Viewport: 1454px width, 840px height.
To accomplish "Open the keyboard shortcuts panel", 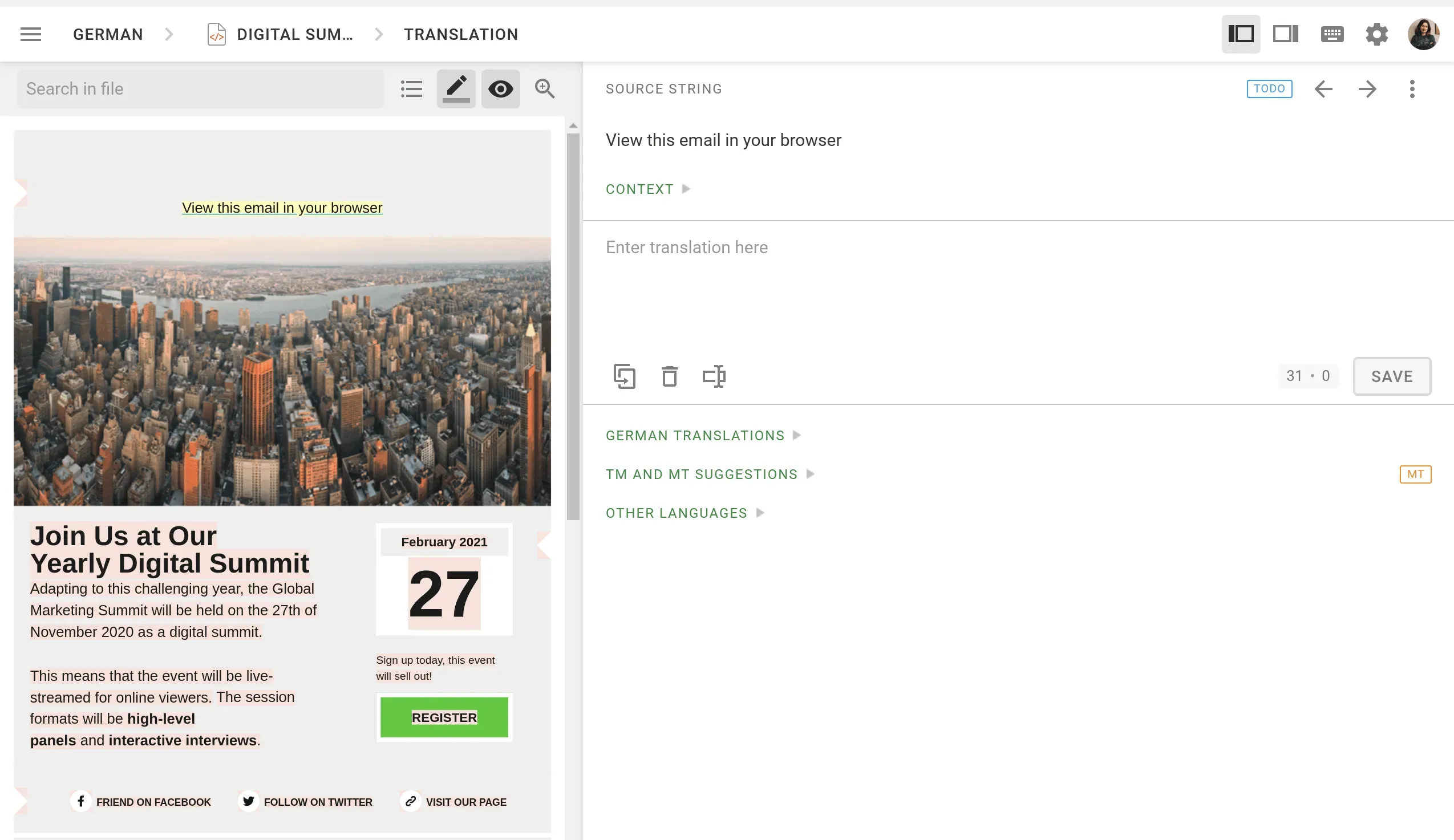I will tap(1331, 34).
